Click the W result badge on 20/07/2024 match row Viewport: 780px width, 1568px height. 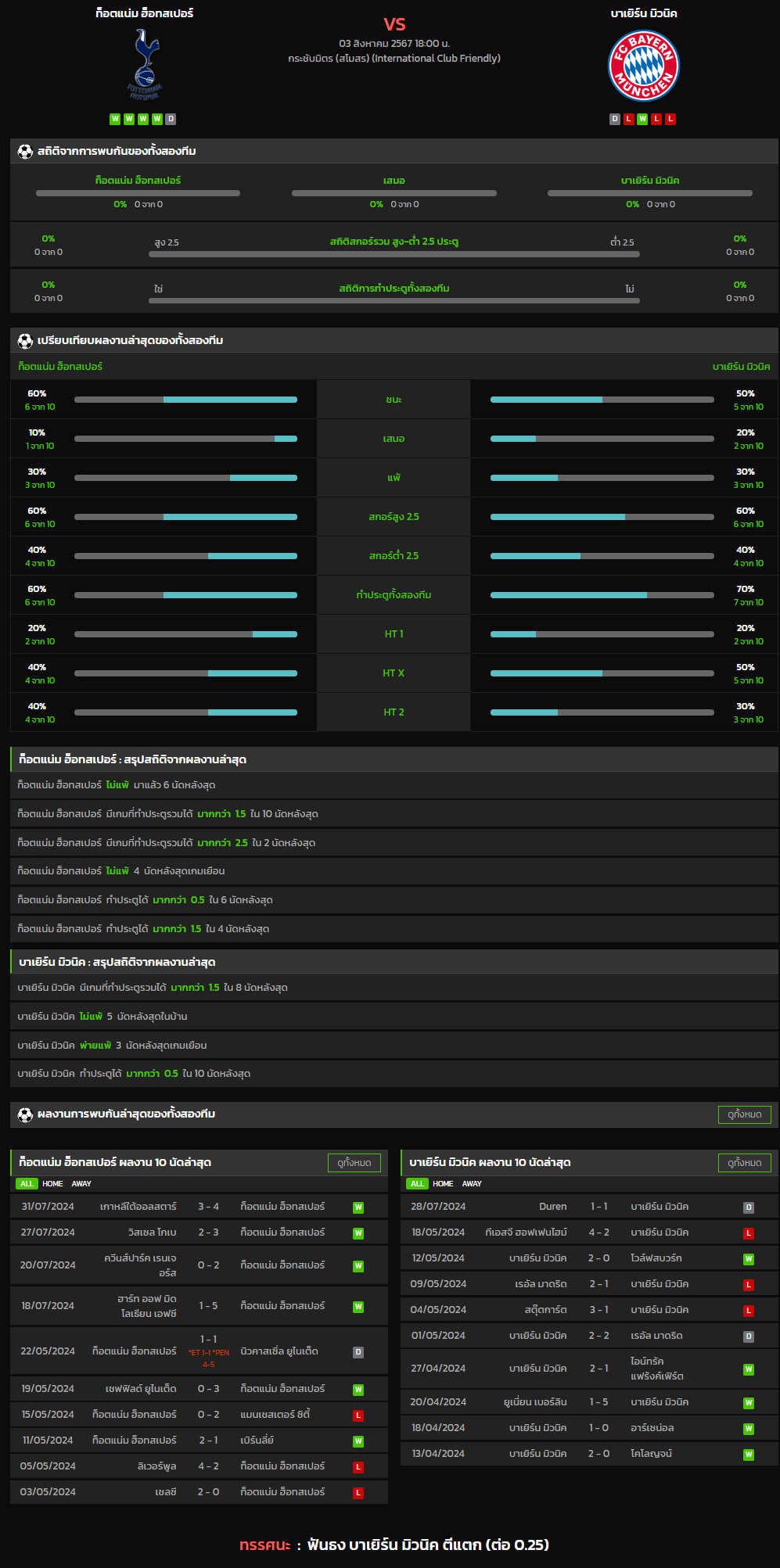pyautogui.click(x=358, y=1266)
